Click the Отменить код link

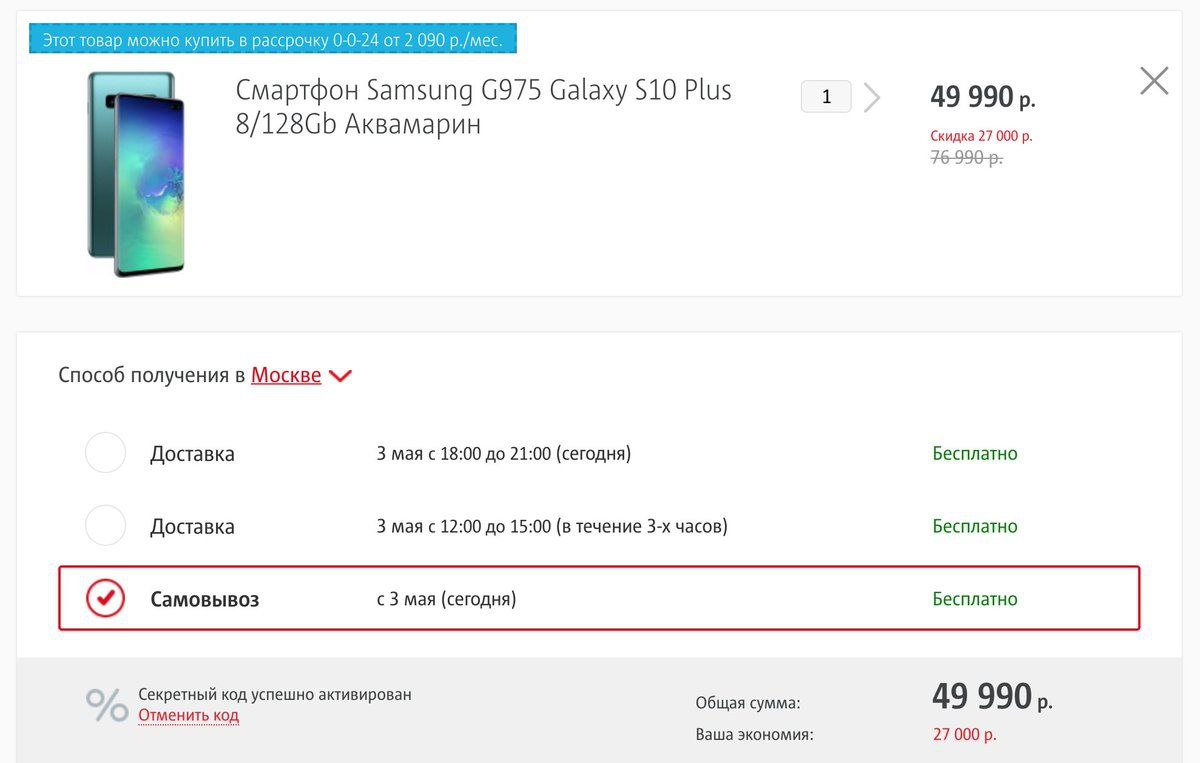tap(188, 716)
